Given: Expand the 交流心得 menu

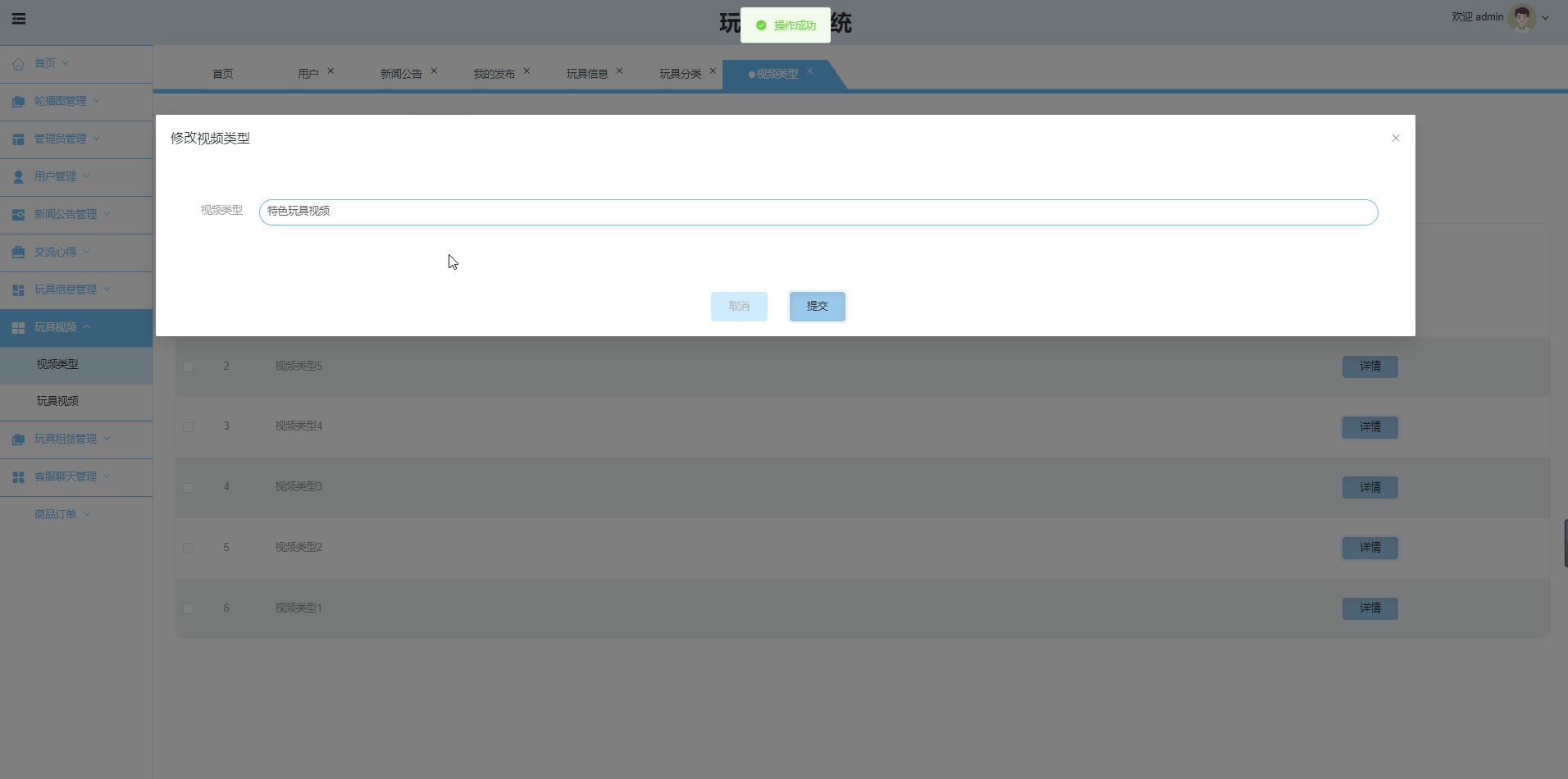Looking at the screenshot, I should 86,252.
